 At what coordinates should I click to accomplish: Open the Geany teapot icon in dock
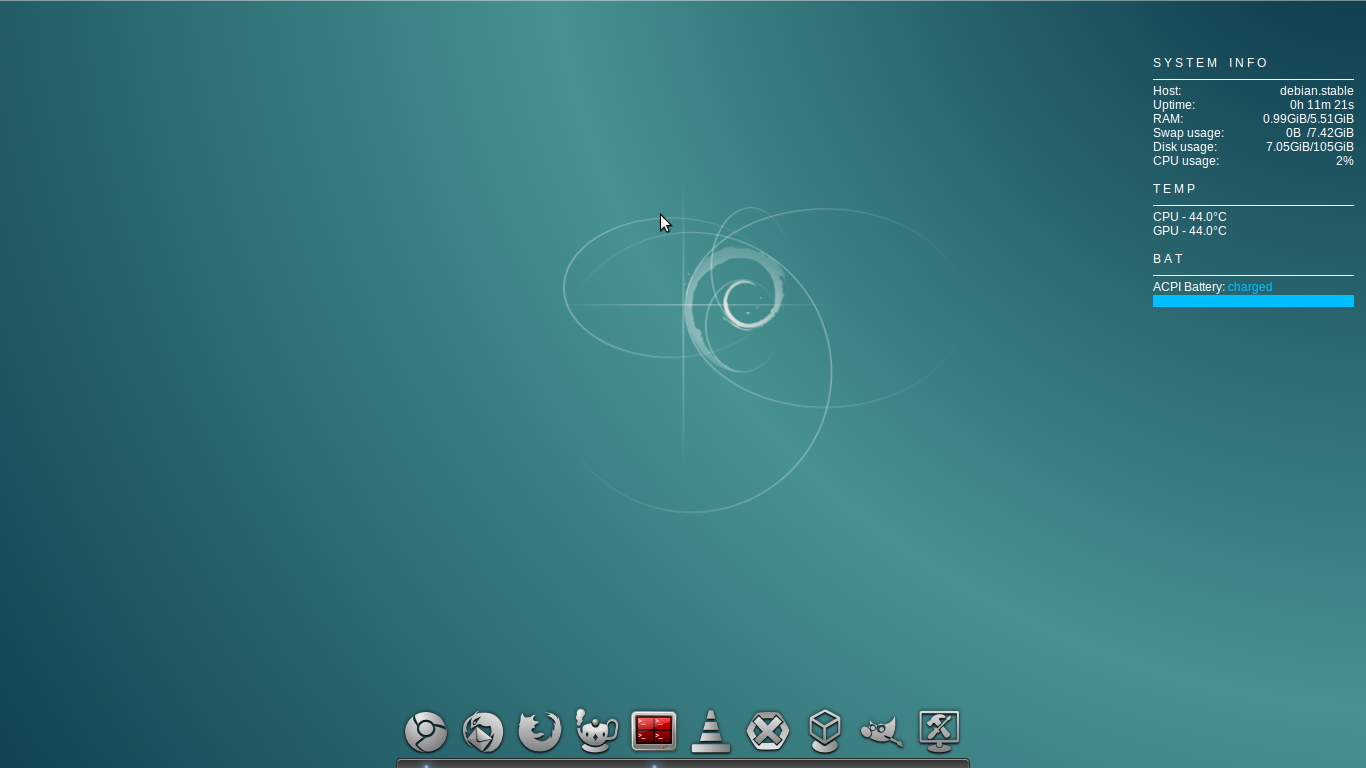[x=597, y=730]
